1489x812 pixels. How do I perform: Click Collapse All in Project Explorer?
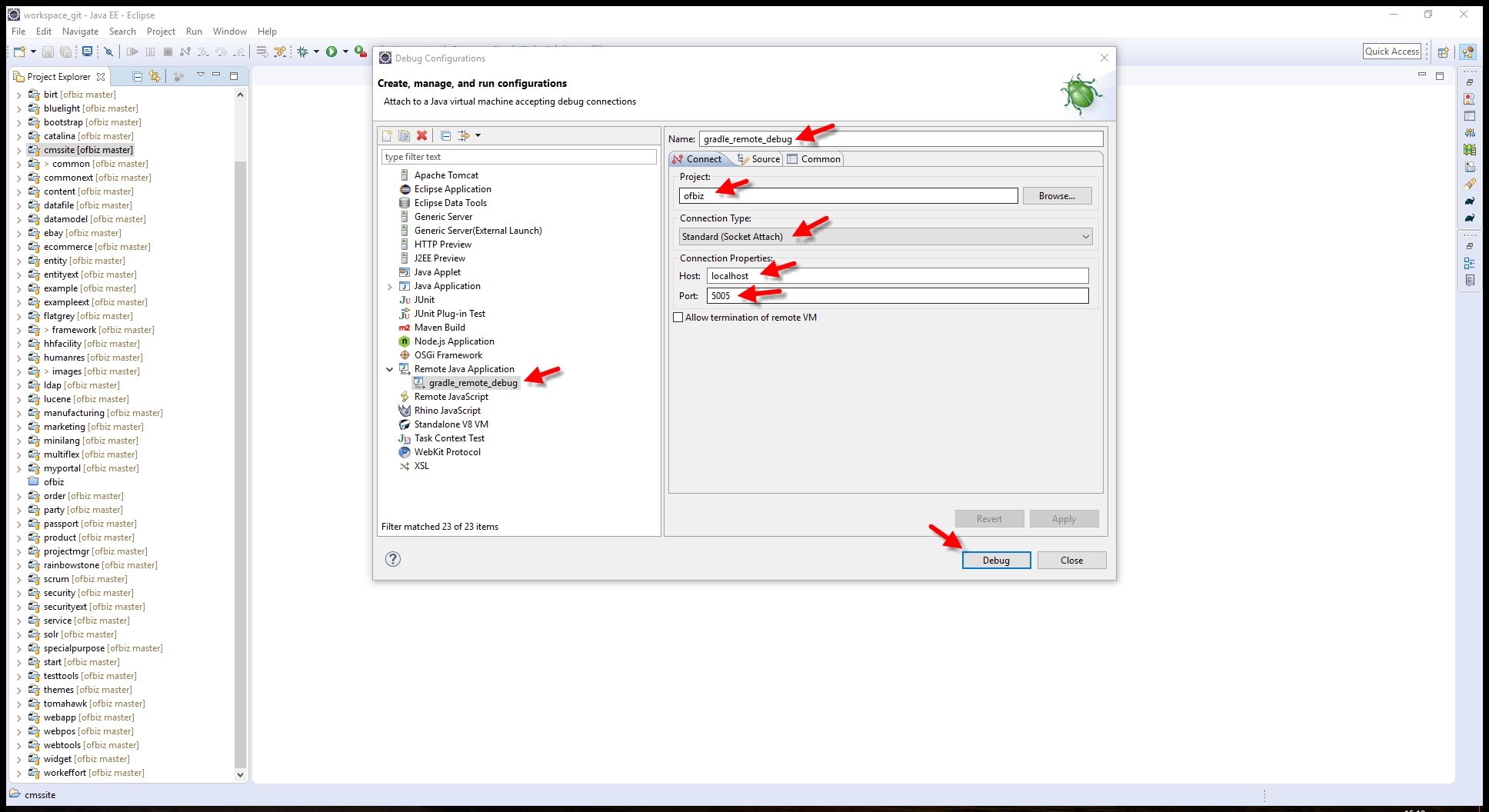coord(138,76)
